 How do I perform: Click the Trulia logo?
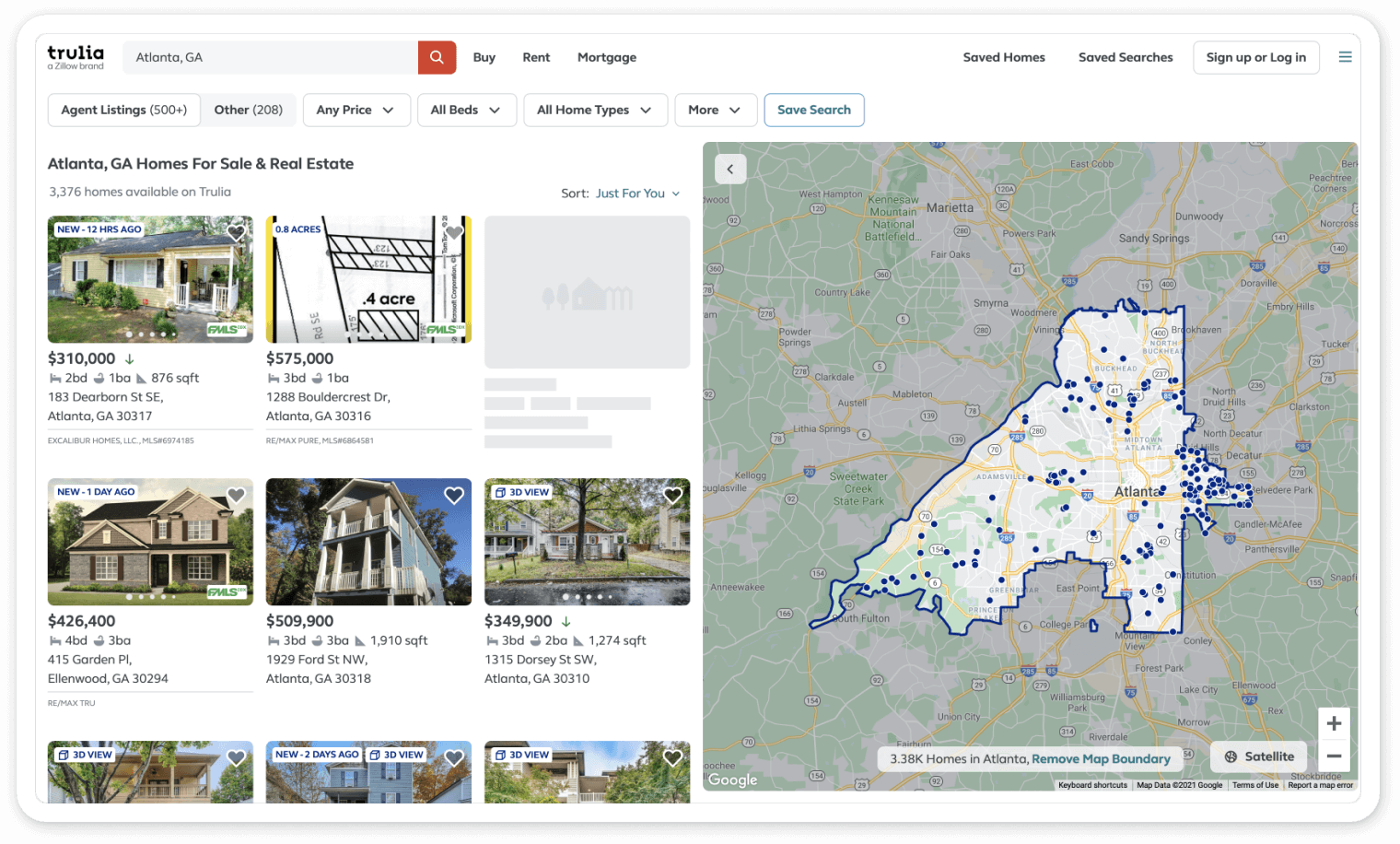click(76, 57)
